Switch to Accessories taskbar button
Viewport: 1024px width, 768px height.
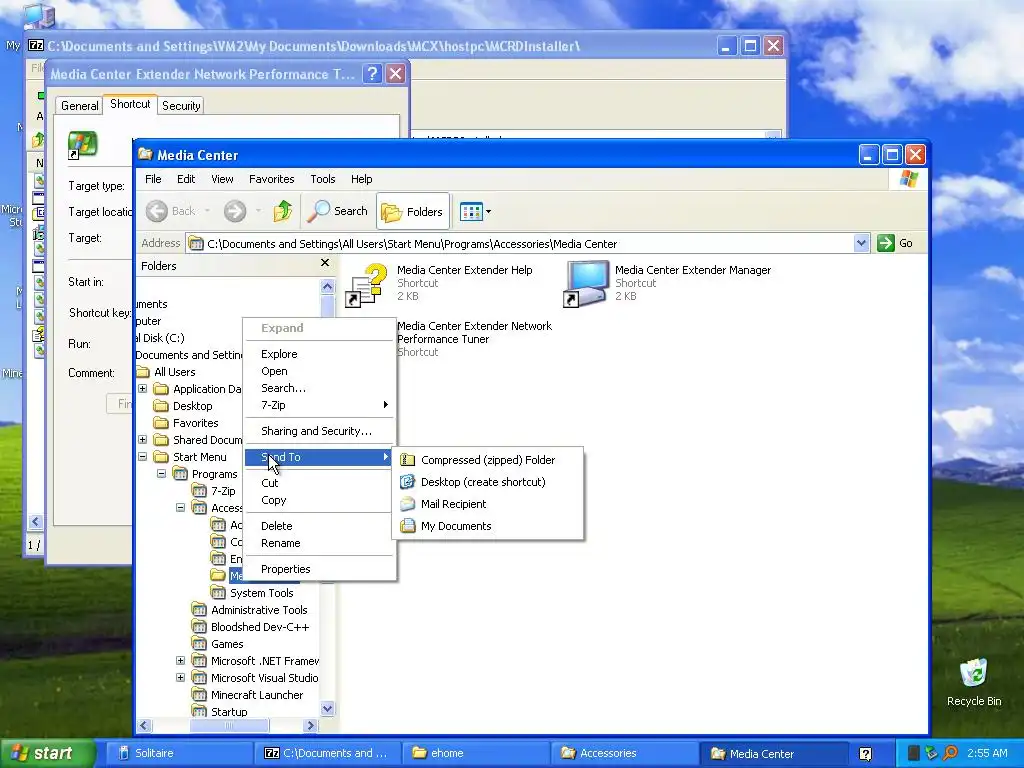point(624,753)
